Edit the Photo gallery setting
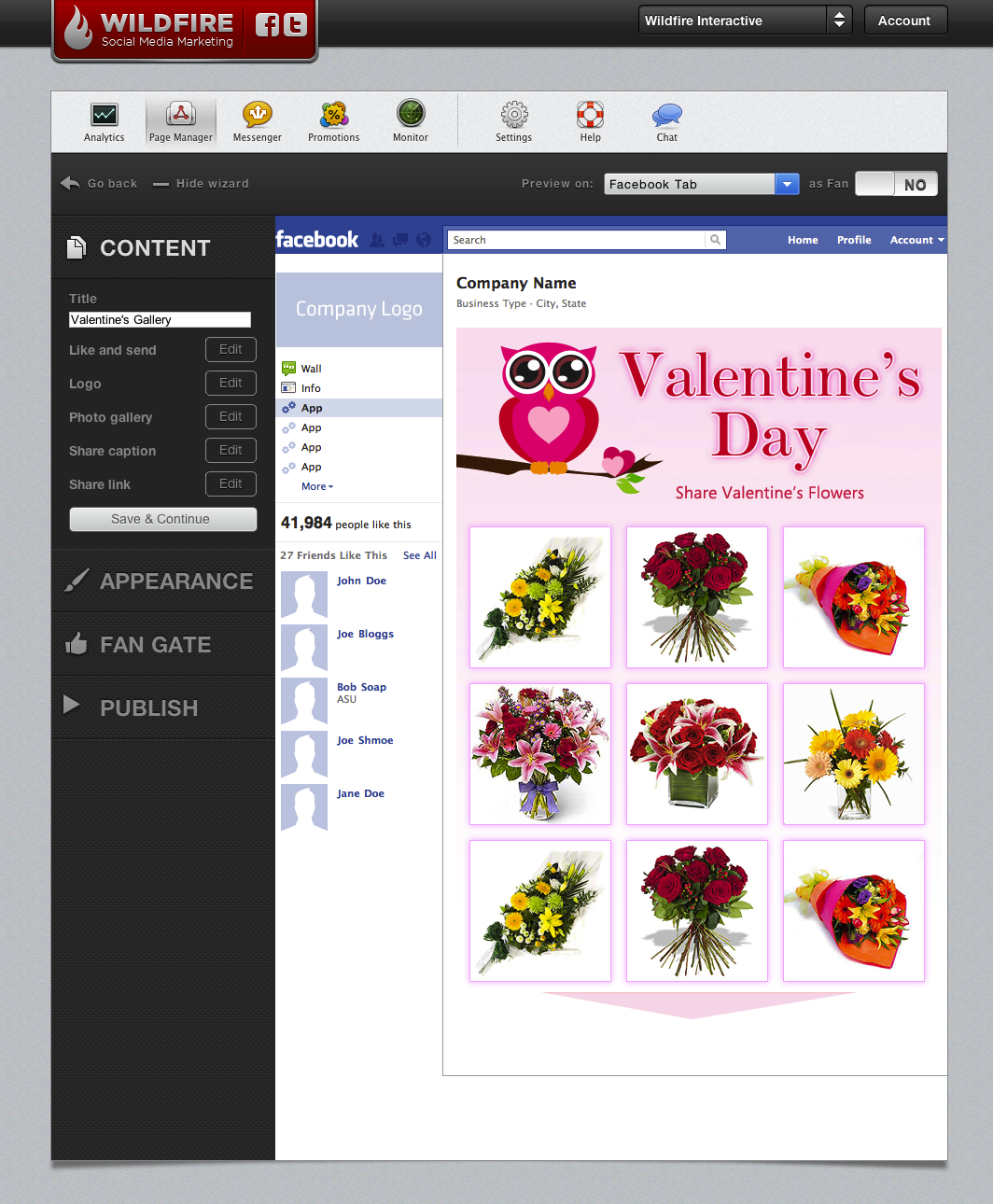 [x=231, y=416]
